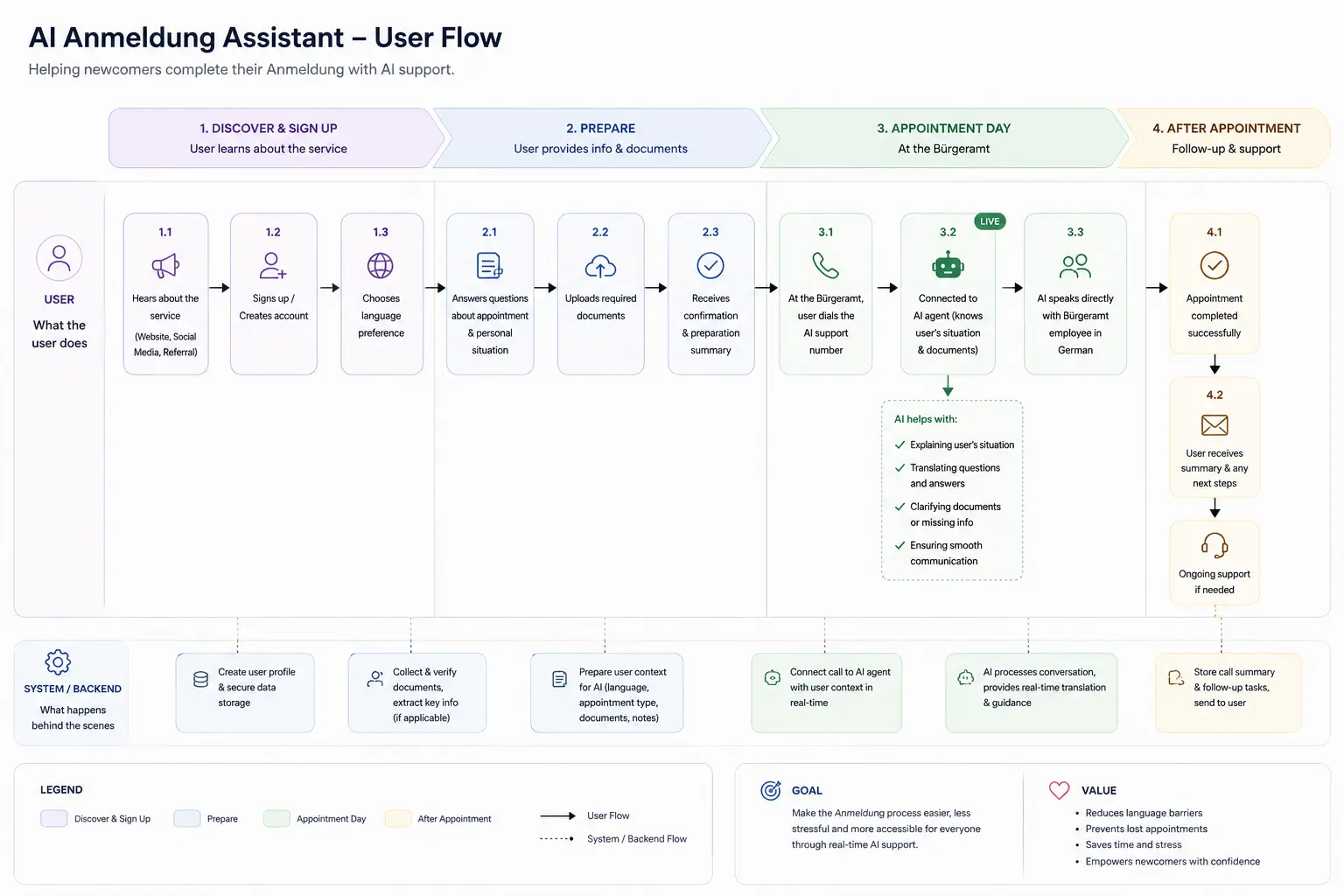Click the phone icon in step 3.1
This screenshot has width=1344, height=896.
point(825,265)
